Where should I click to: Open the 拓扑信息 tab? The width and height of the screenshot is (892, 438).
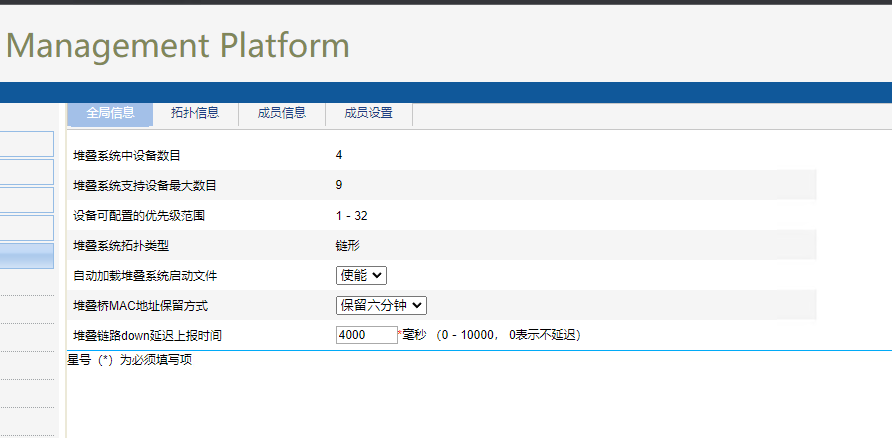[x=195, y=113]
